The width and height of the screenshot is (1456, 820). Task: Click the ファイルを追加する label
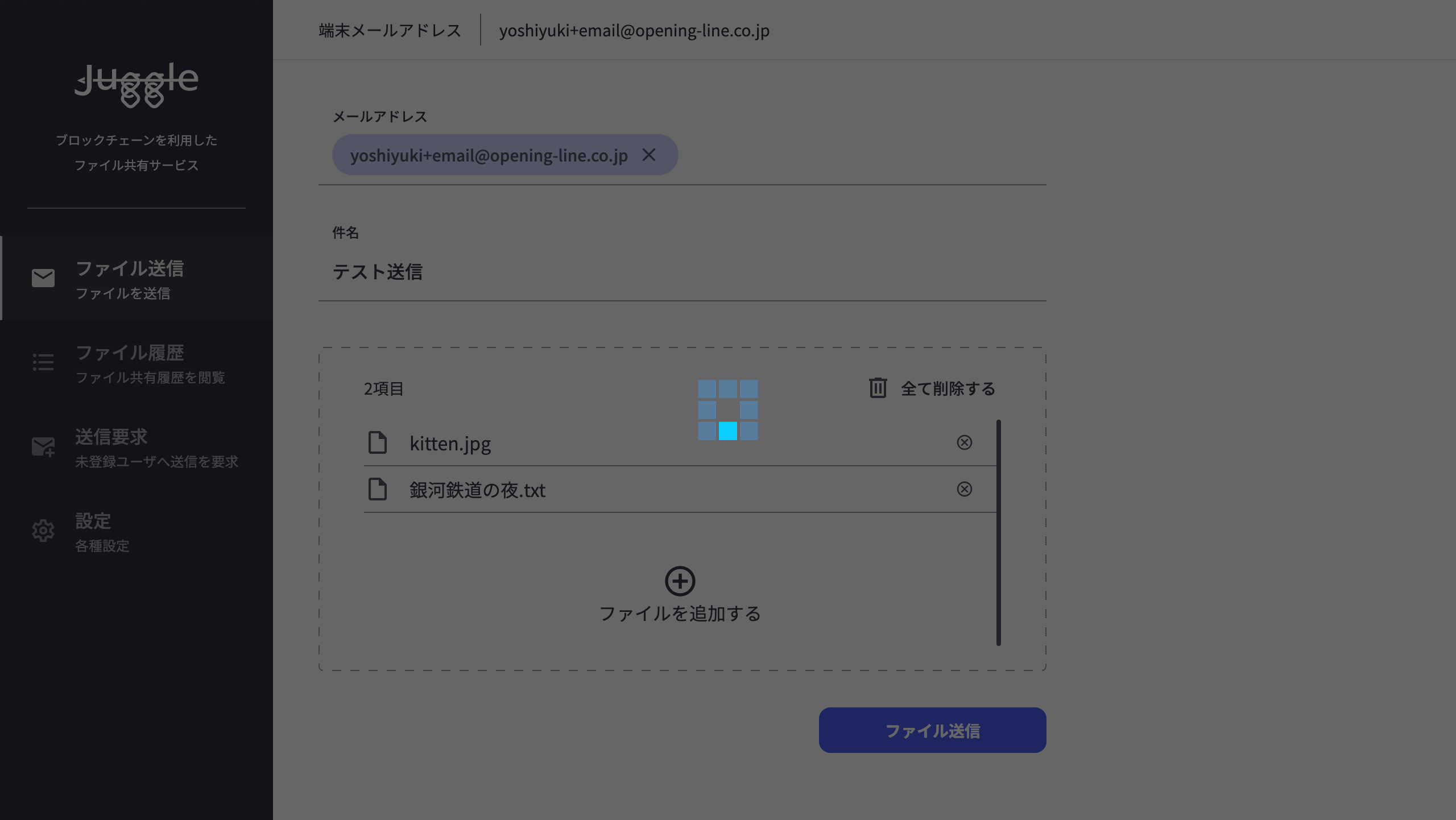(x=680, y=614)
